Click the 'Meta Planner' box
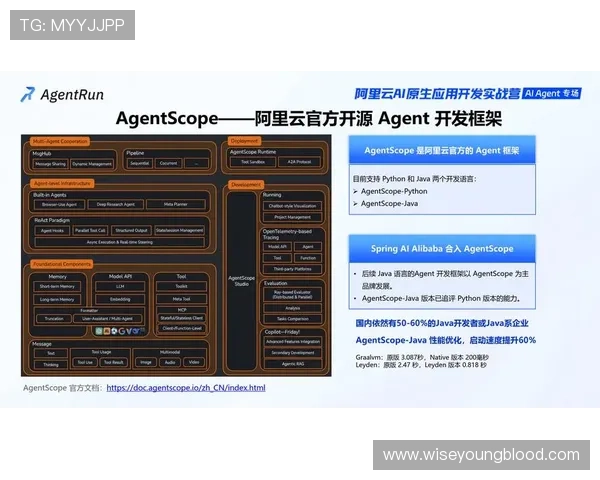 click(176, 204)
